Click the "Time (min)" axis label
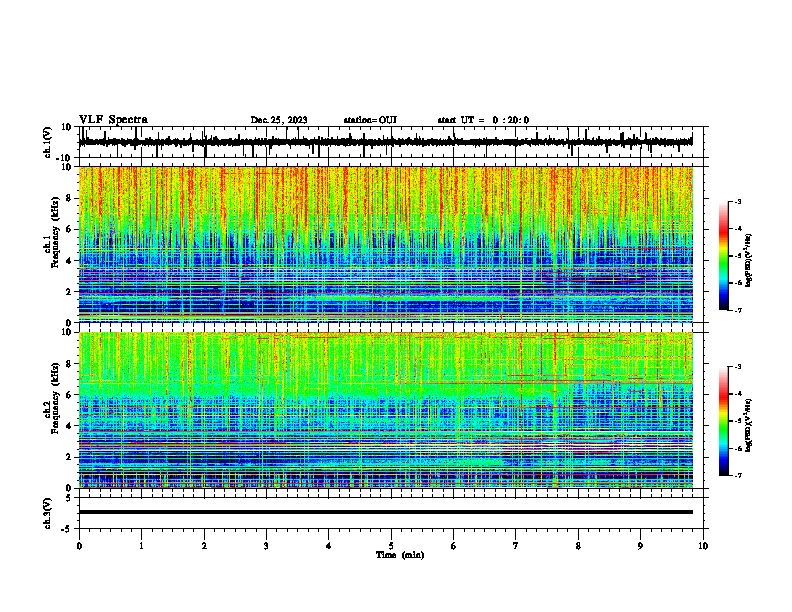Screen dimensions: 792x612 pos(400,555)
